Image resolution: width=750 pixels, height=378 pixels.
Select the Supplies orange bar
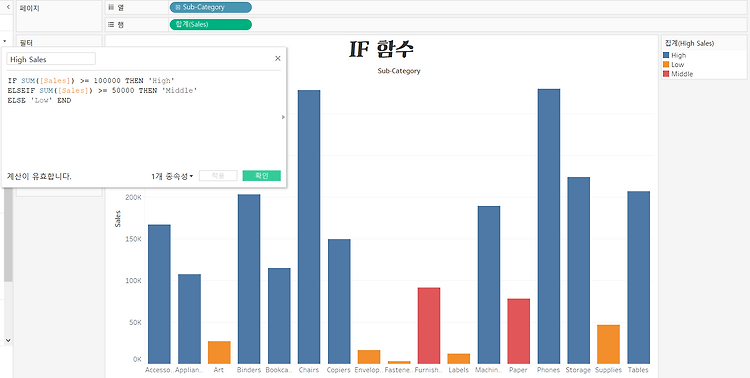[608, 344]
